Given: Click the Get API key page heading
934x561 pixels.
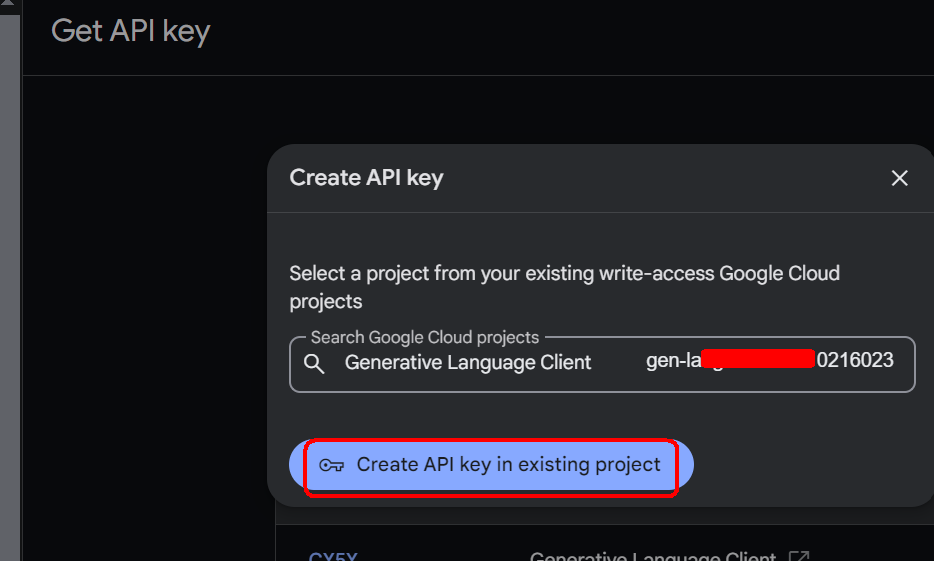Looking at the screenshot, I should [x=130, y=31].
